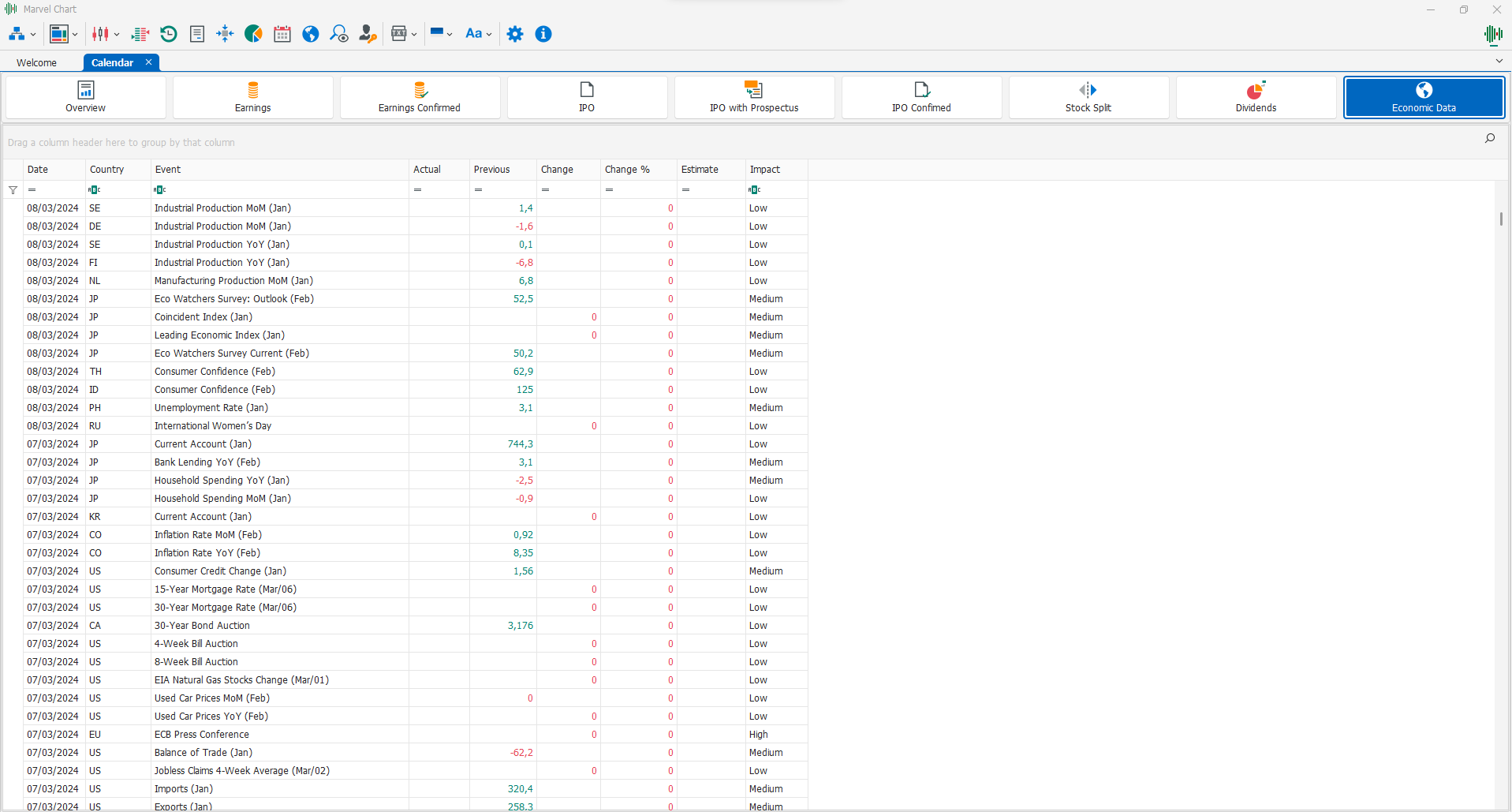Image resolution: width=1512 pixels, height=812 pixels.
Task: Close the Calendar tab
Action: (x=148, y=62)
